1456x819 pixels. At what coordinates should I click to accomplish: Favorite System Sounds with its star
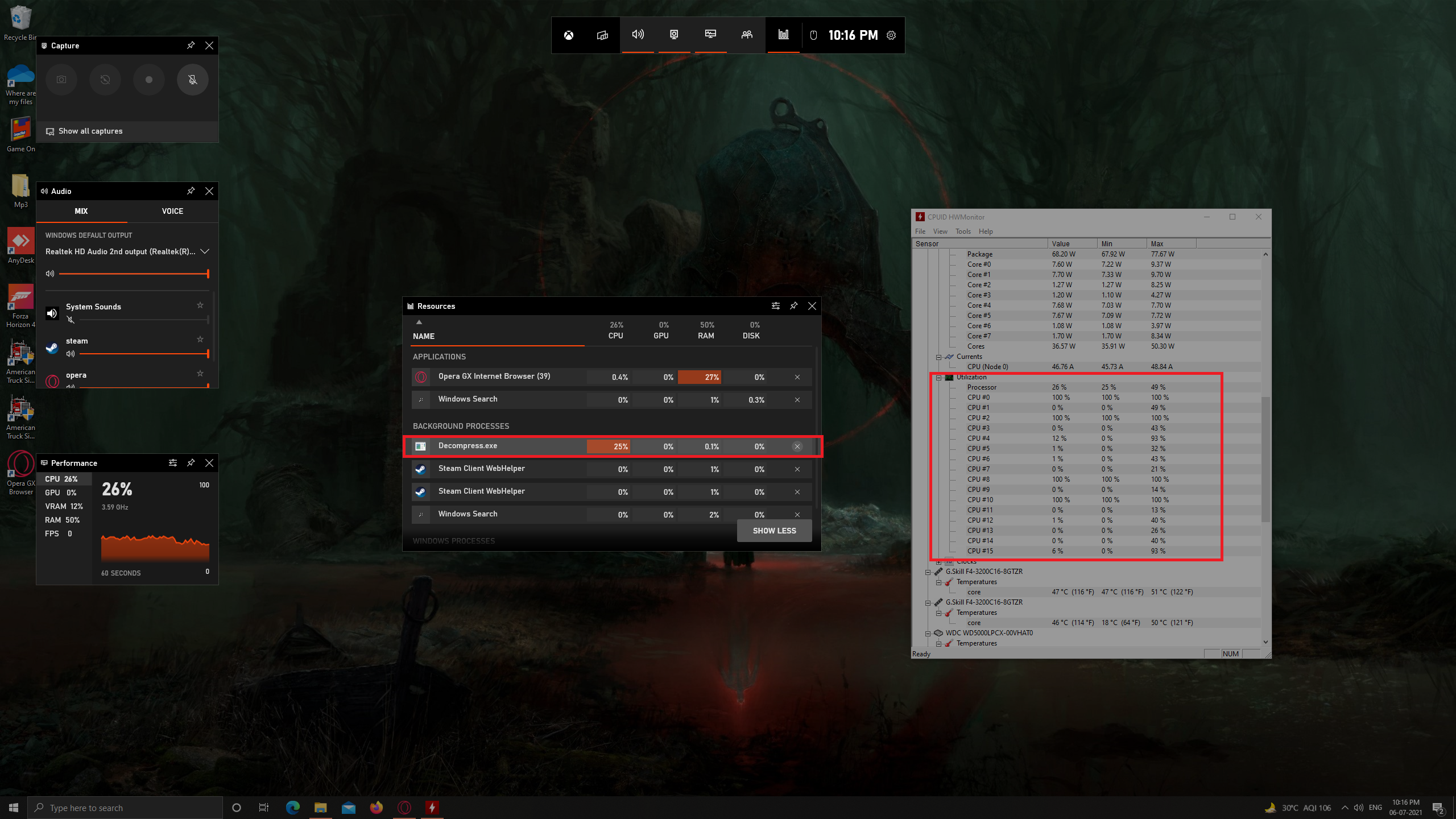(x=200, y=305)
